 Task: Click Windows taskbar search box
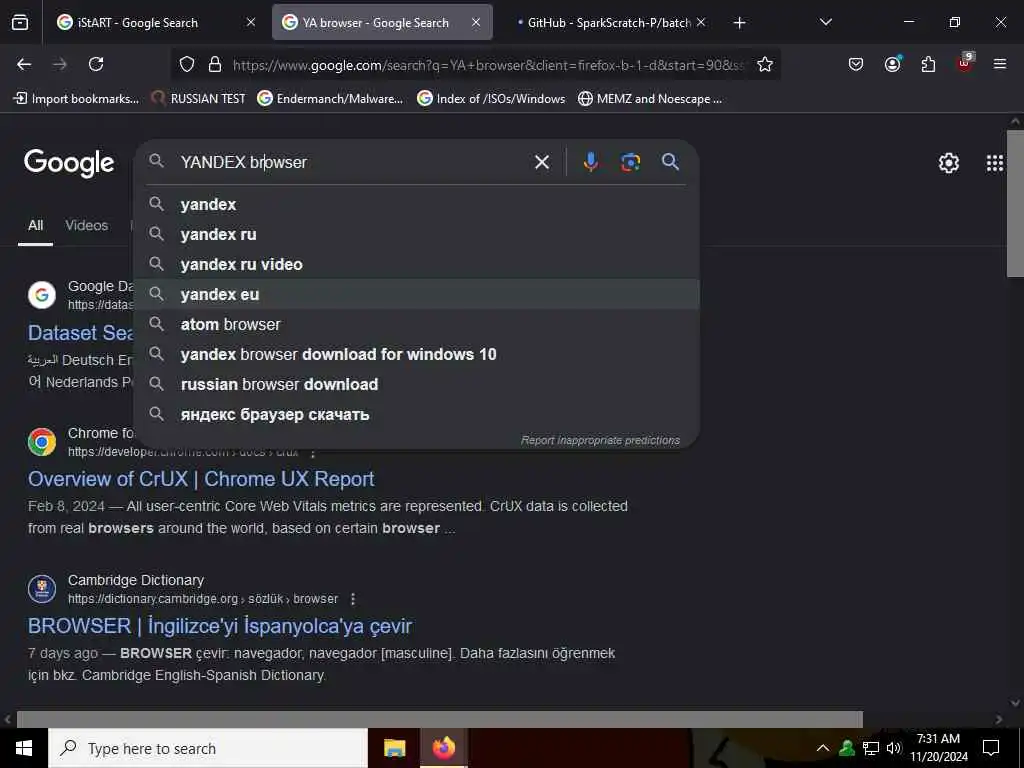point(208,748)
